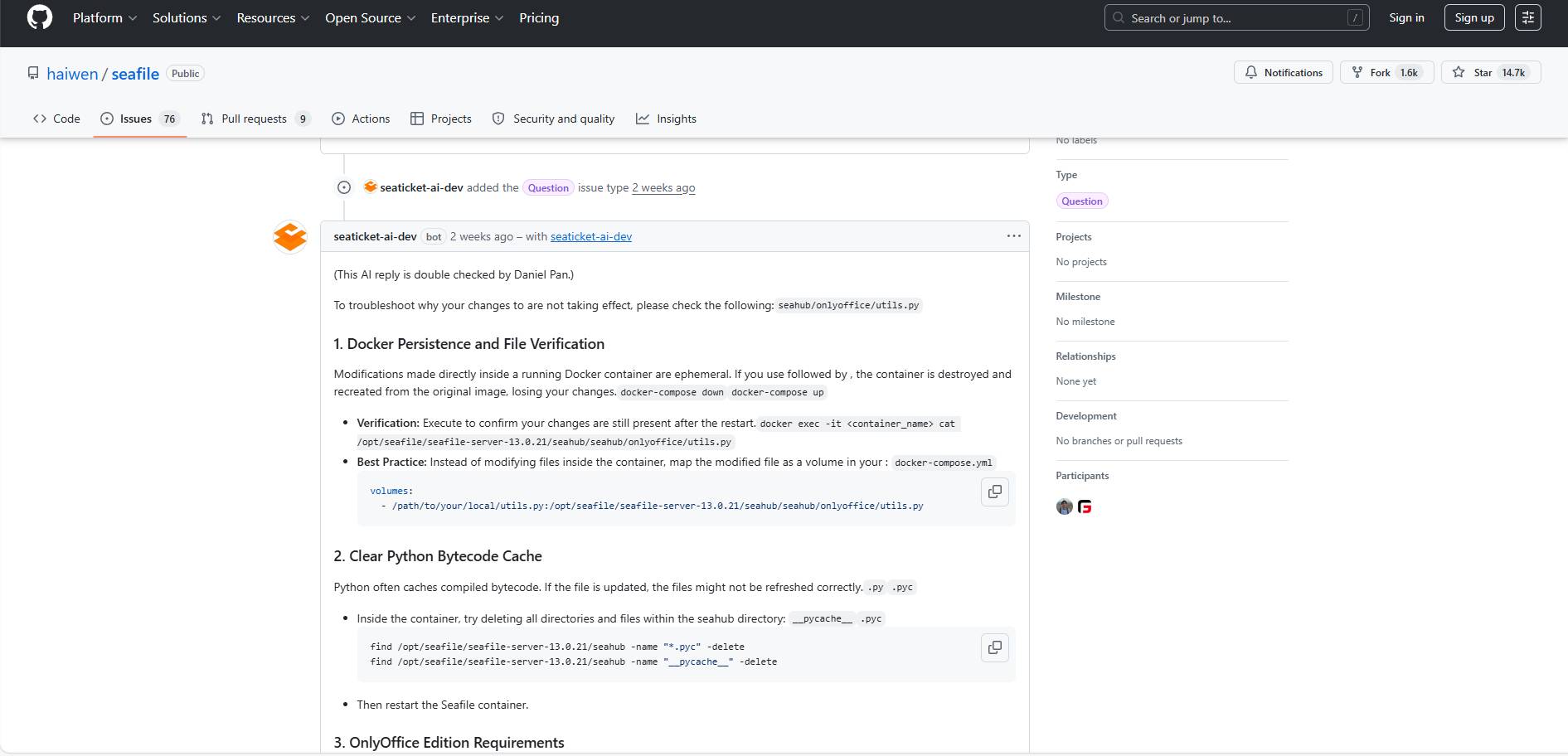
Task: Select the 'seahub/onlyoffice/utils.py' inline code
Action: tap(848, 306)
